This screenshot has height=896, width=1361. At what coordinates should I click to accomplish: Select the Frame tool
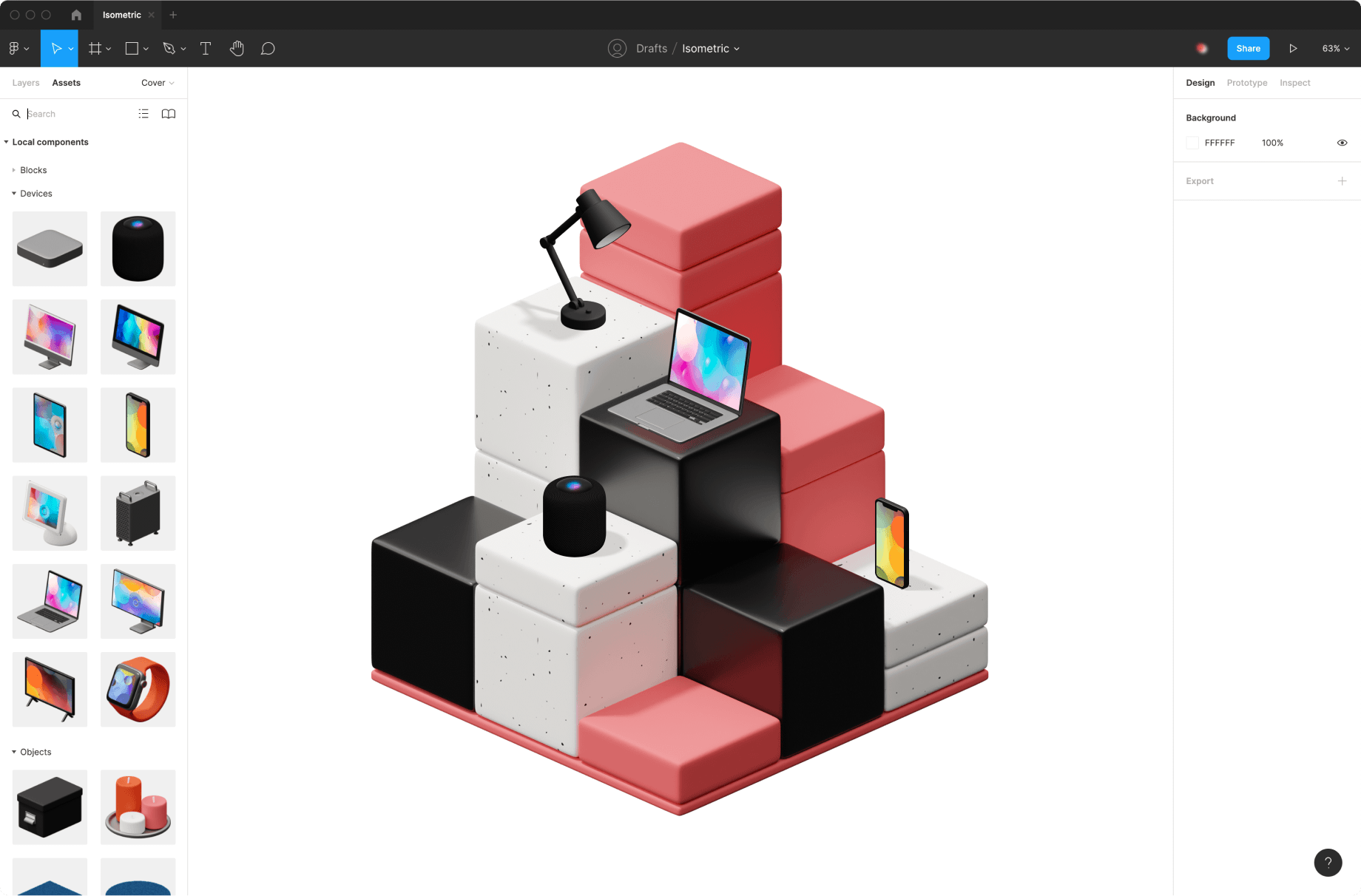click(95, 49)
